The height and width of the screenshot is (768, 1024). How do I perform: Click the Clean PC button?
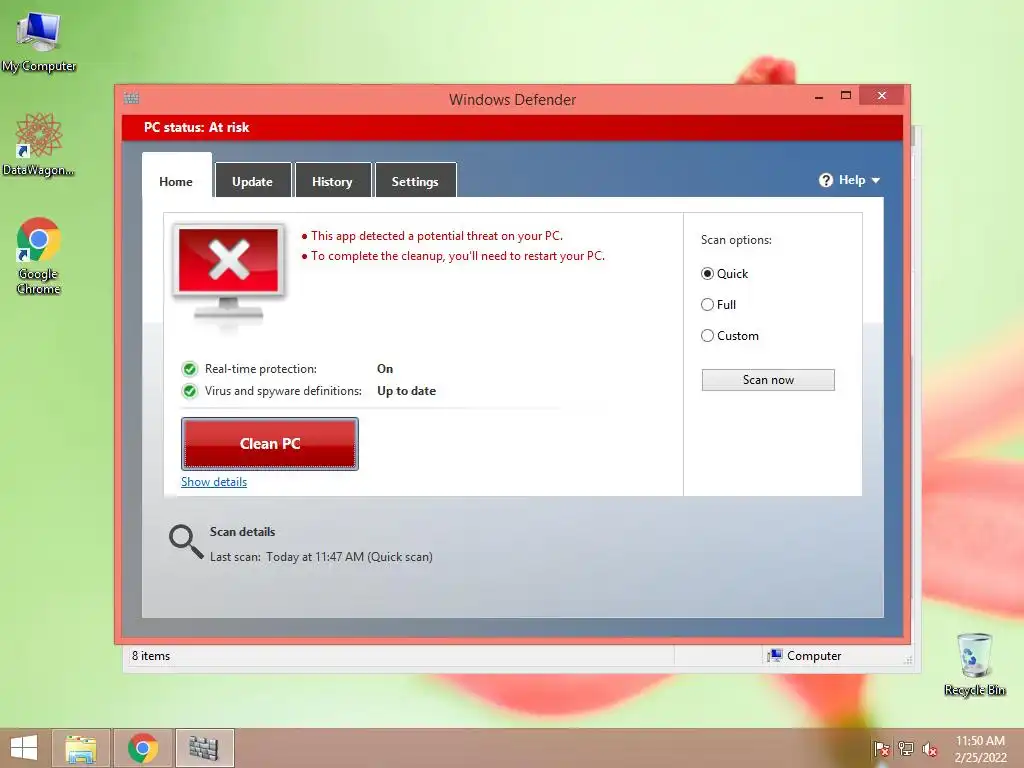[270, 444]
